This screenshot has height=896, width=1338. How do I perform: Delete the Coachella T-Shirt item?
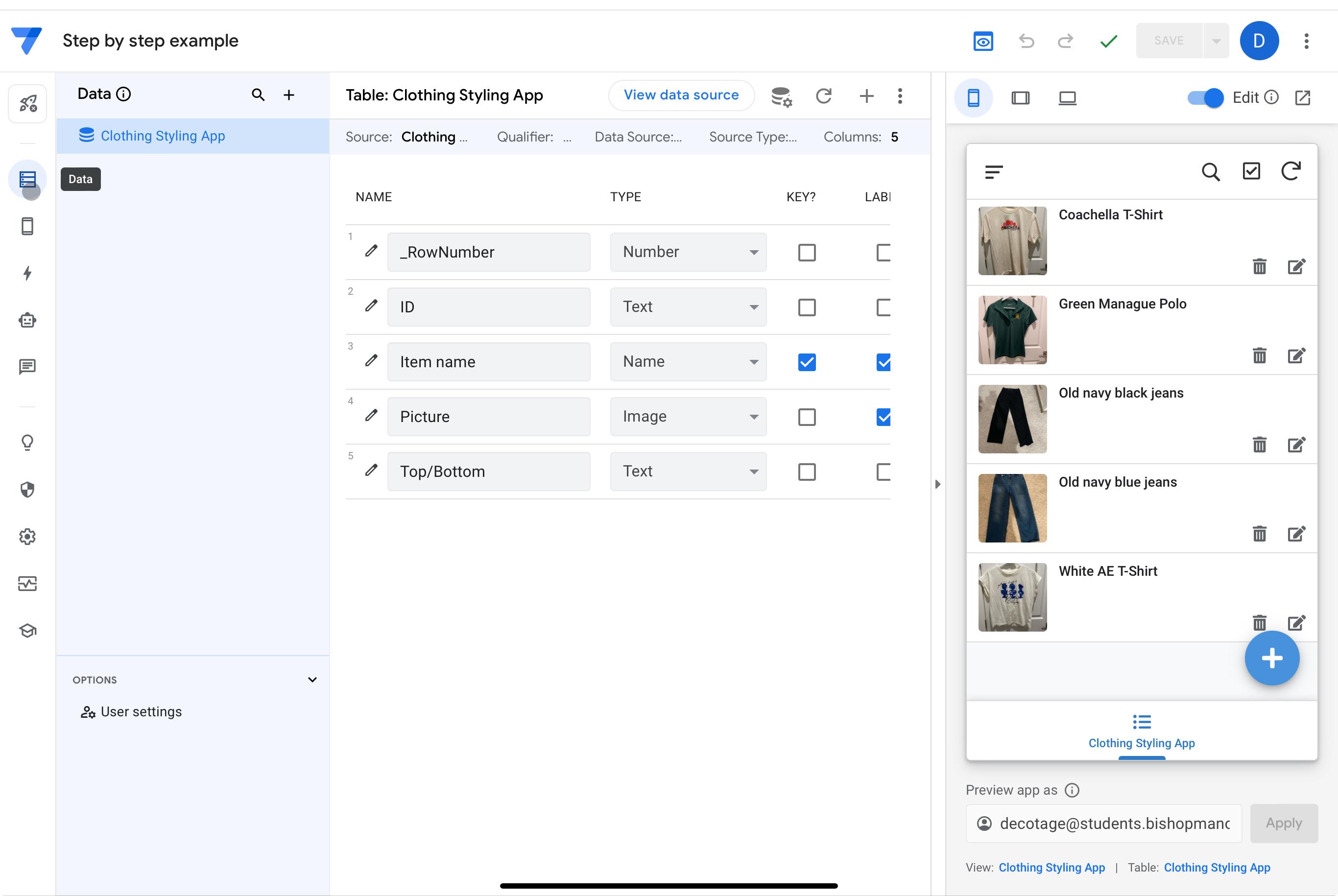[1260, 266]
